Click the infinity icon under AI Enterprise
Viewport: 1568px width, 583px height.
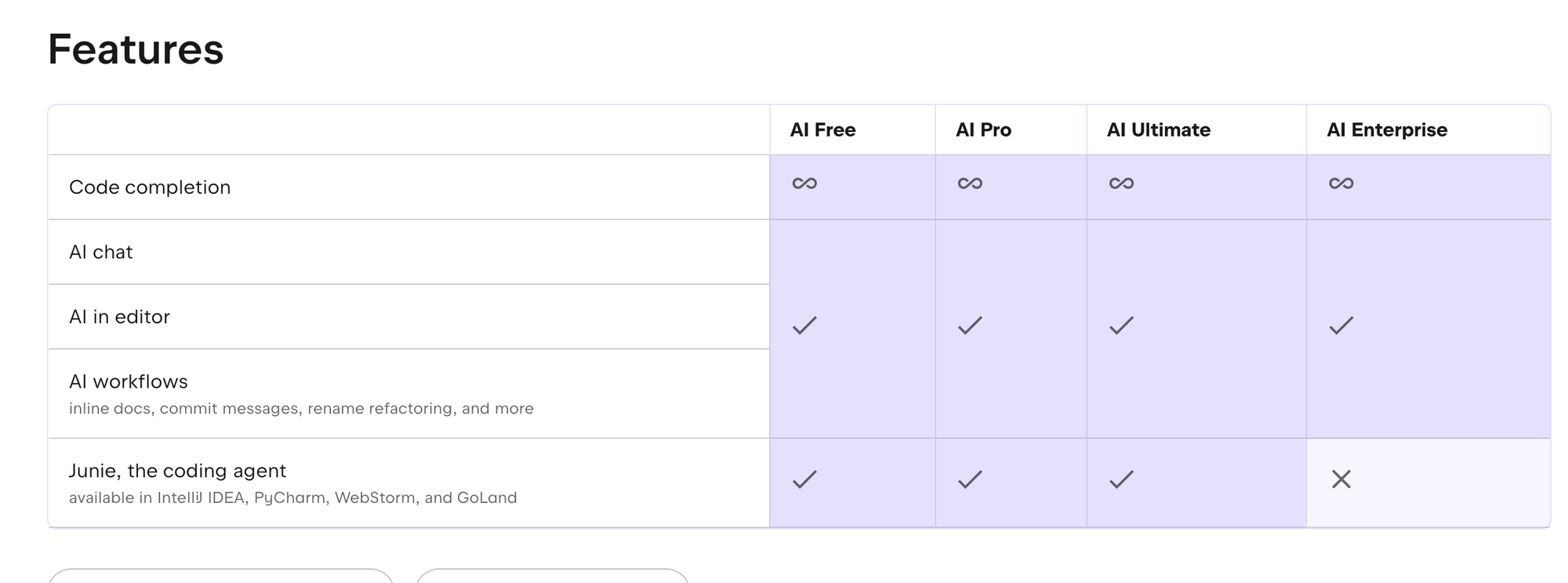[1341, 184]
